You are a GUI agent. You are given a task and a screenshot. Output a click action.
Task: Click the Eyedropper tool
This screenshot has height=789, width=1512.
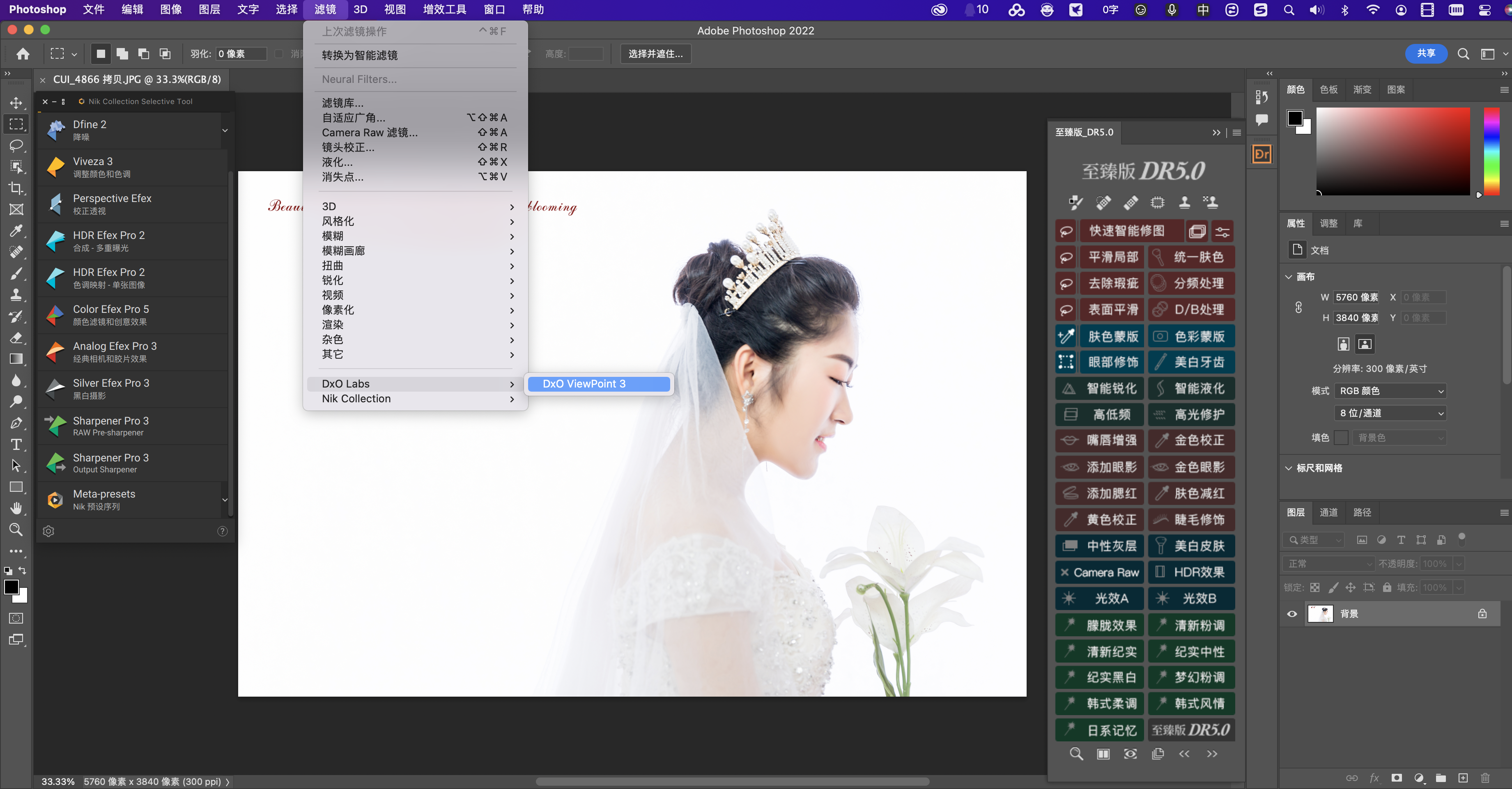click(x=16, y=231)
